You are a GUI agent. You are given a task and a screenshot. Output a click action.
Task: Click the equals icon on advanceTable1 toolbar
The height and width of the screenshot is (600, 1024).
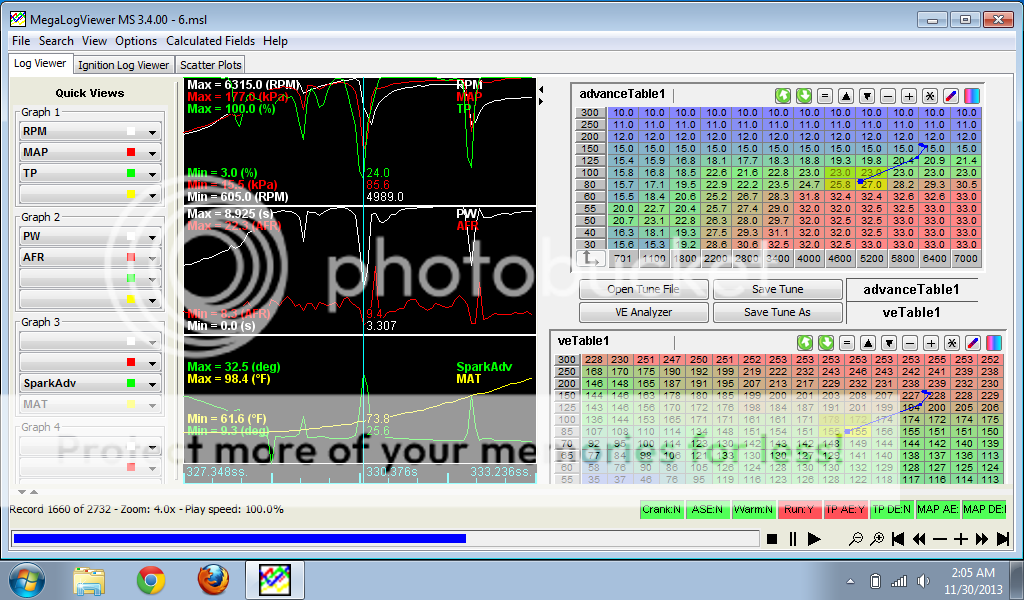click(x=825, y=96)
